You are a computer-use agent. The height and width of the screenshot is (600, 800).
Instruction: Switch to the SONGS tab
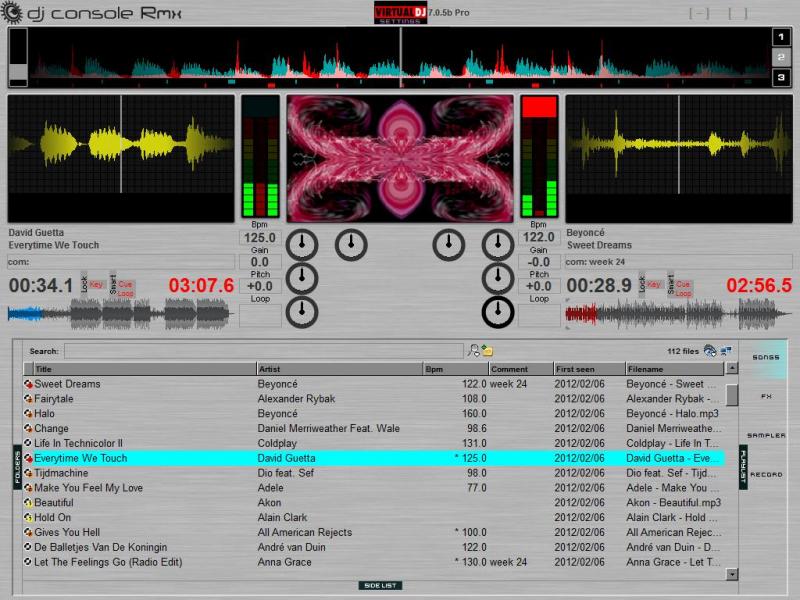766,357
